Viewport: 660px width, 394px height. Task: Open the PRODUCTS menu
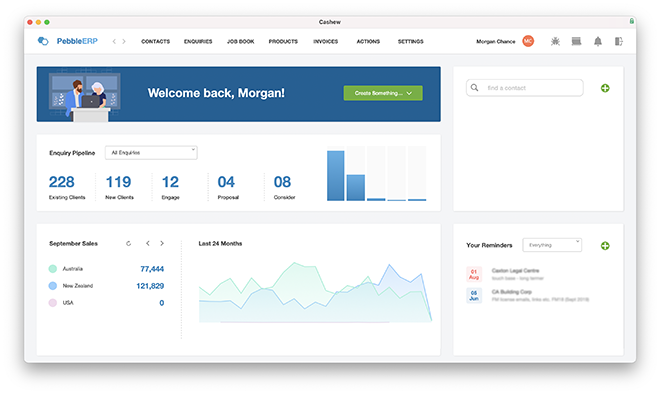[283, 41]
